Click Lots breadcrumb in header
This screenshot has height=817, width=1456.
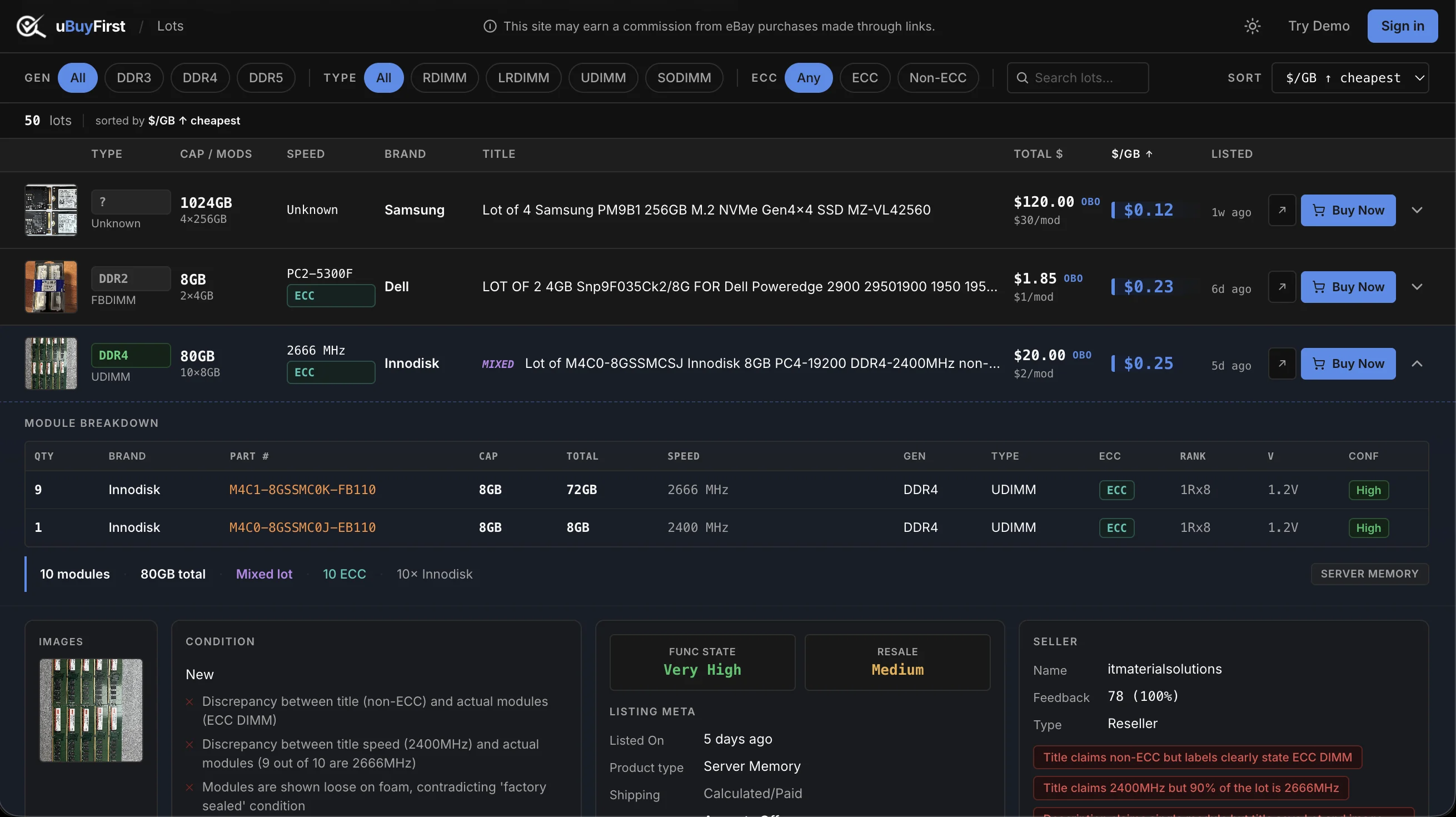(170, 26)
